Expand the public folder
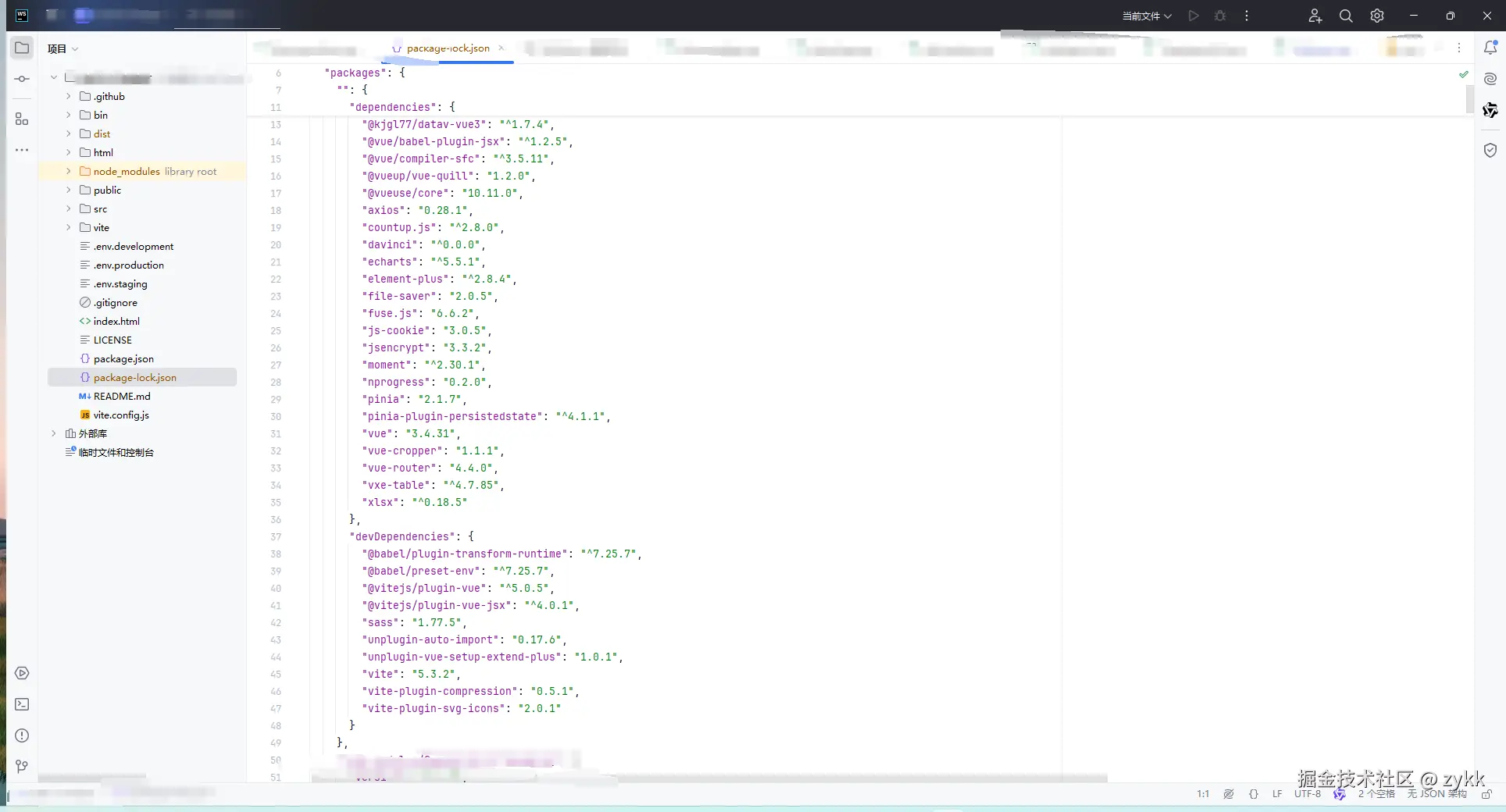The width and height of the screenshot is (1506, 812). pos(69,191)
